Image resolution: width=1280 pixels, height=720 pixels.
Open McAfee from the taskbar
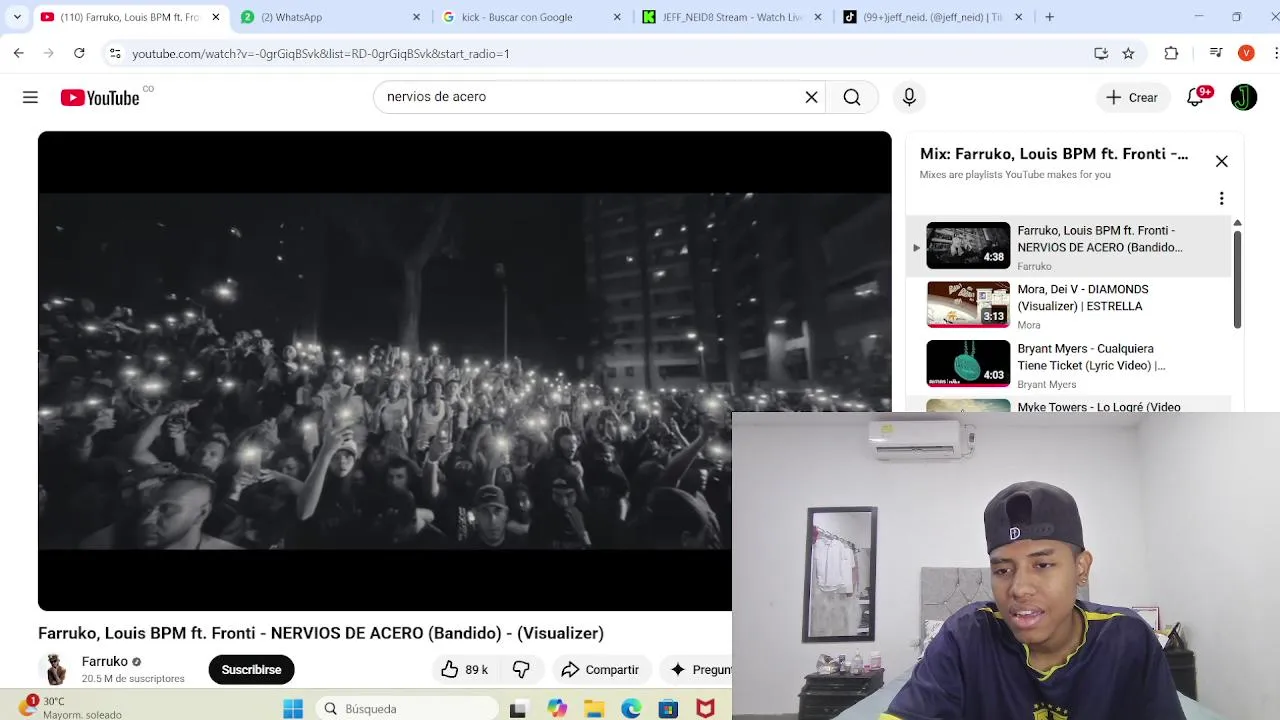tap(705, 709)
